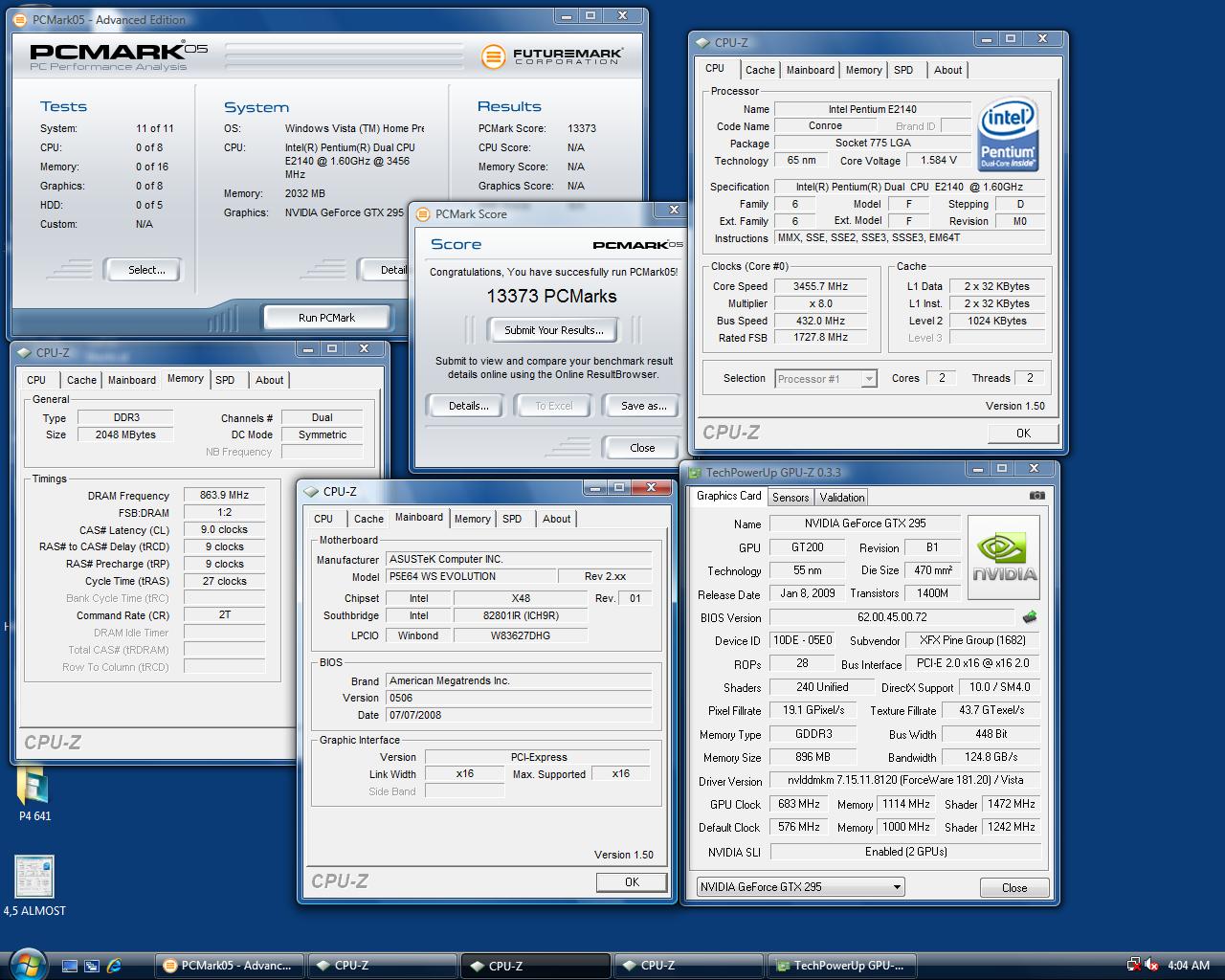Click the Show Desktop quick launch icon
Screen dimensions: 1225x980
tap(70, 966)
